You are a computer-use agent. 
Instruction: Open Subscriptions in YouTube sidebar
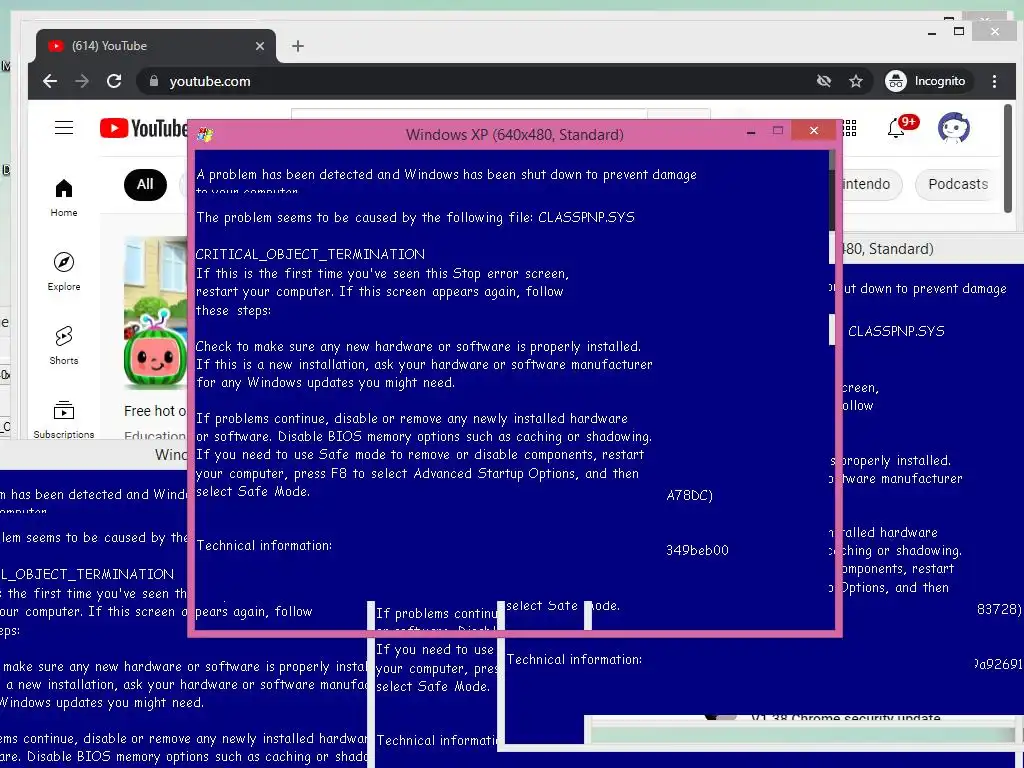tap(64, 419)
